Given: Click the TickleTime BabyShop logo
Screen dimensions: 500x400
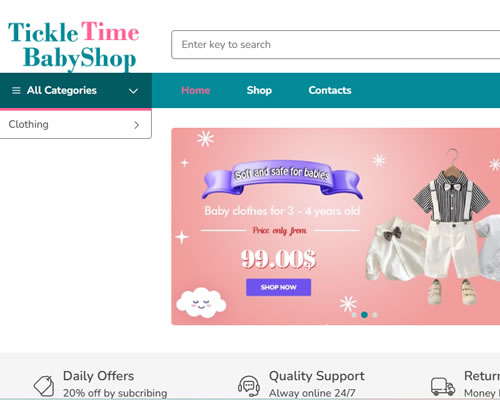Looking at the screenshot, I should tap(73, 45).
